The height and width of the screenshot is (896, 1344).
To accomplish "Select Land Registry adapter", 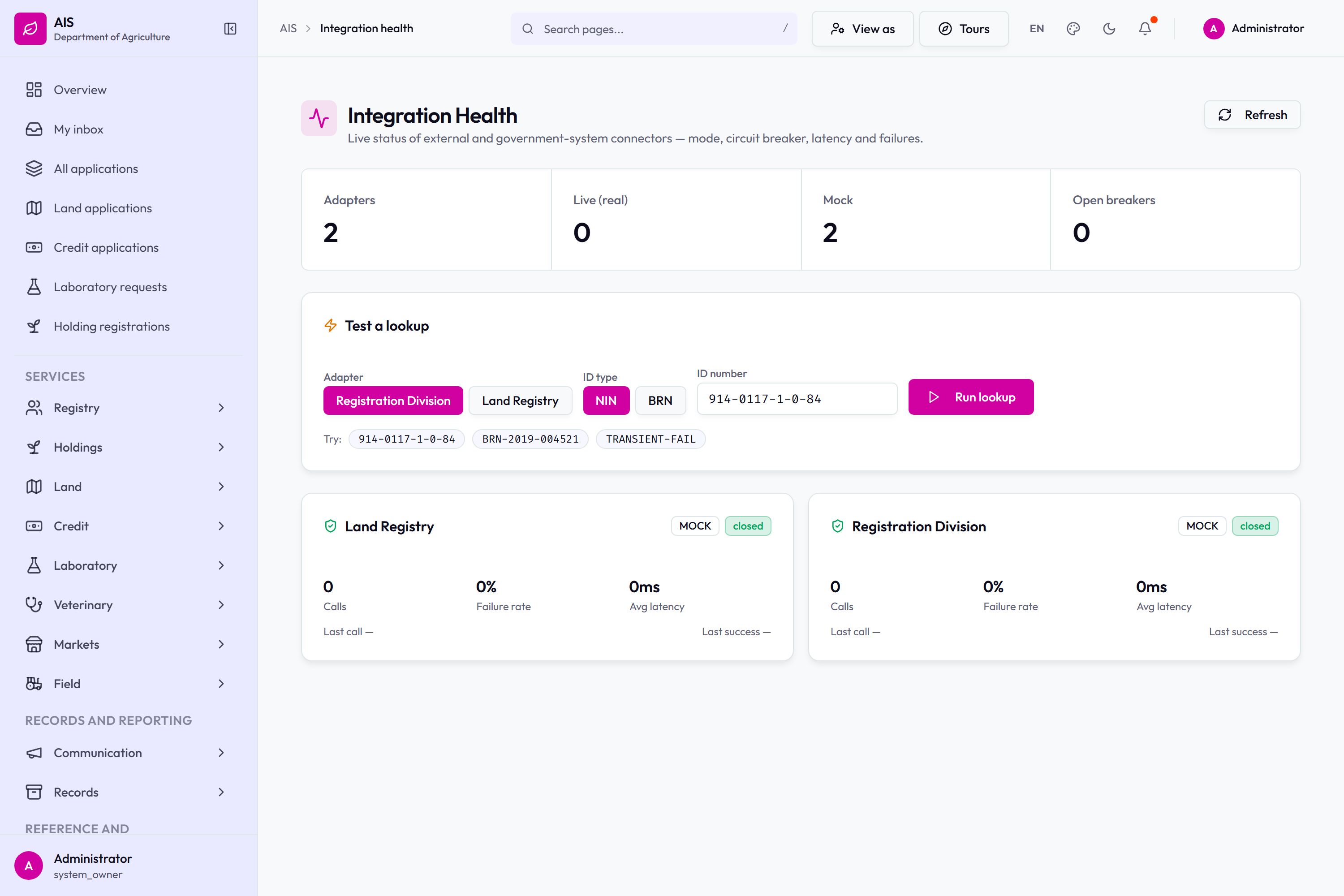I will click(520, 401).
